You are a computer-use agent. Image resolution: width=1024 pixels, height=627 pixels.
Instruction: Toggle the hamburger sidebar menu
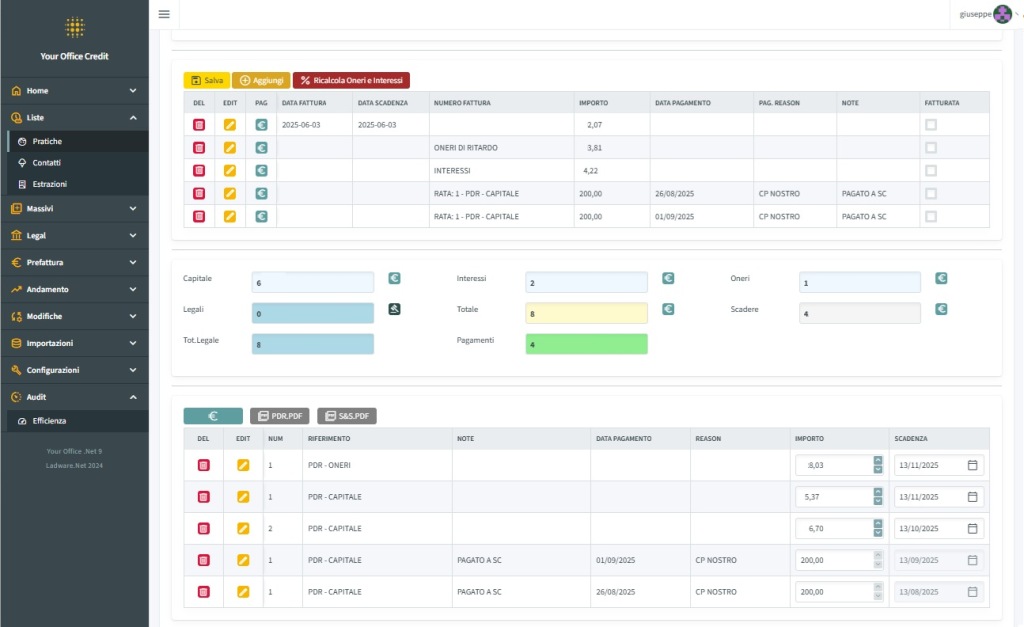(164, 14)
